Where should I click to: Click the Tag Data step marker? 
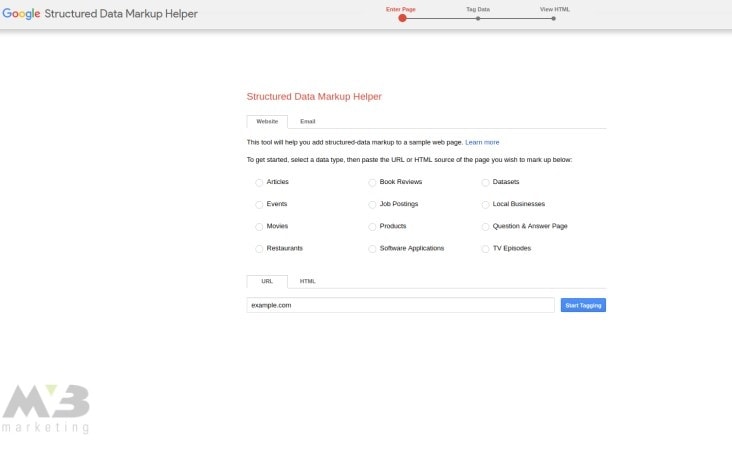(x=478, y=19)
